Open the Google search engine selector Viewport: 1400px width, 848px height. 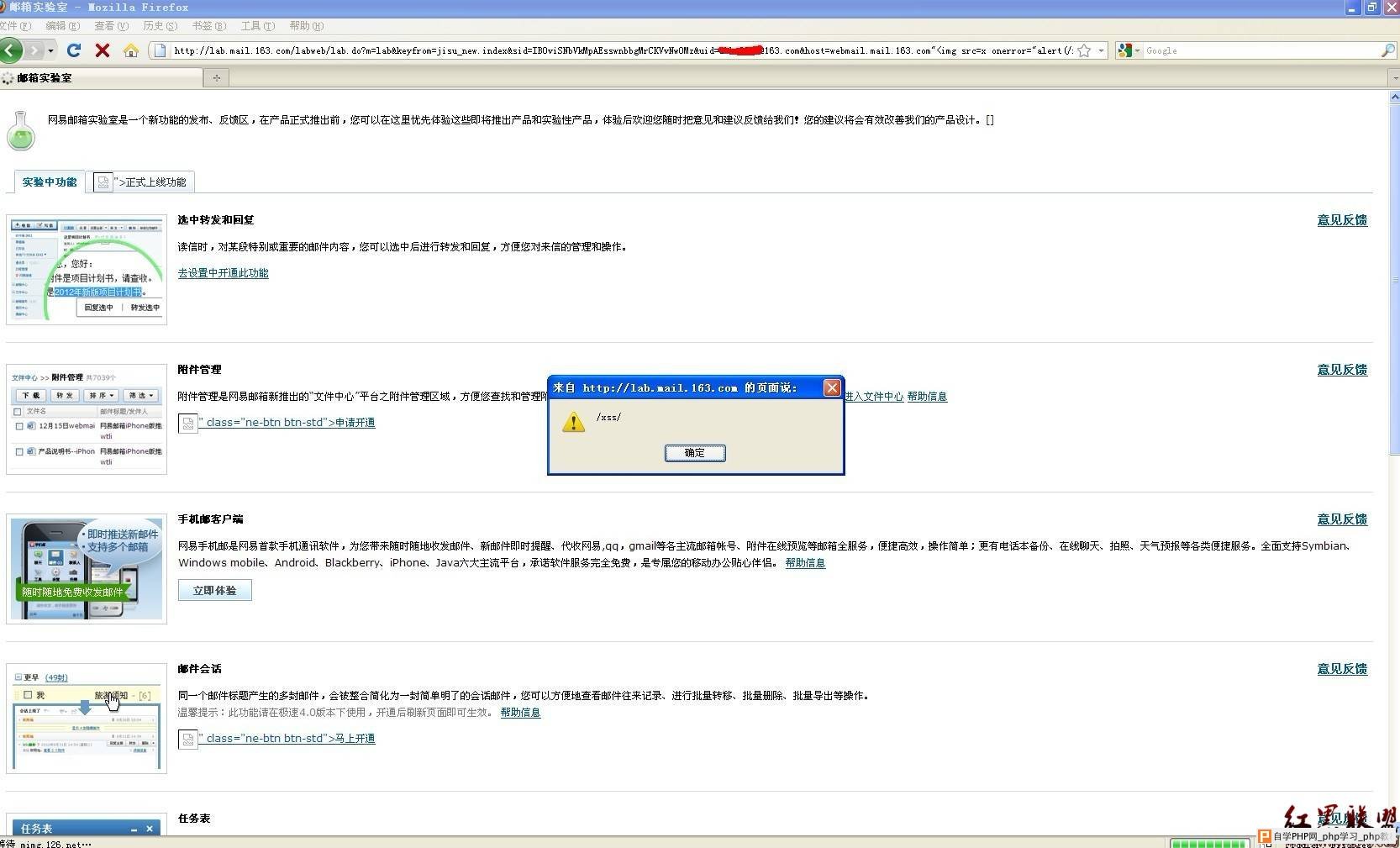click(1128, 50)
